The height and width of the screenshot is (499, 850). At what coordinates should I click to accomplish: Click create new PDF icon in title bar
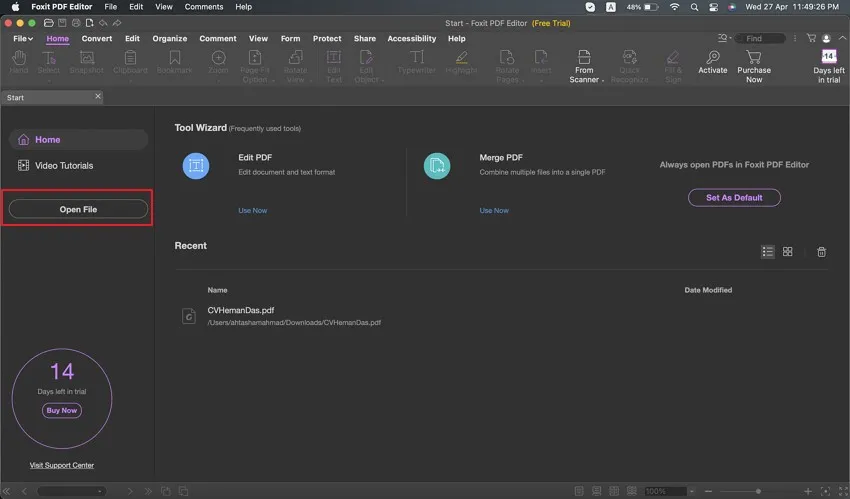(89, 23)
